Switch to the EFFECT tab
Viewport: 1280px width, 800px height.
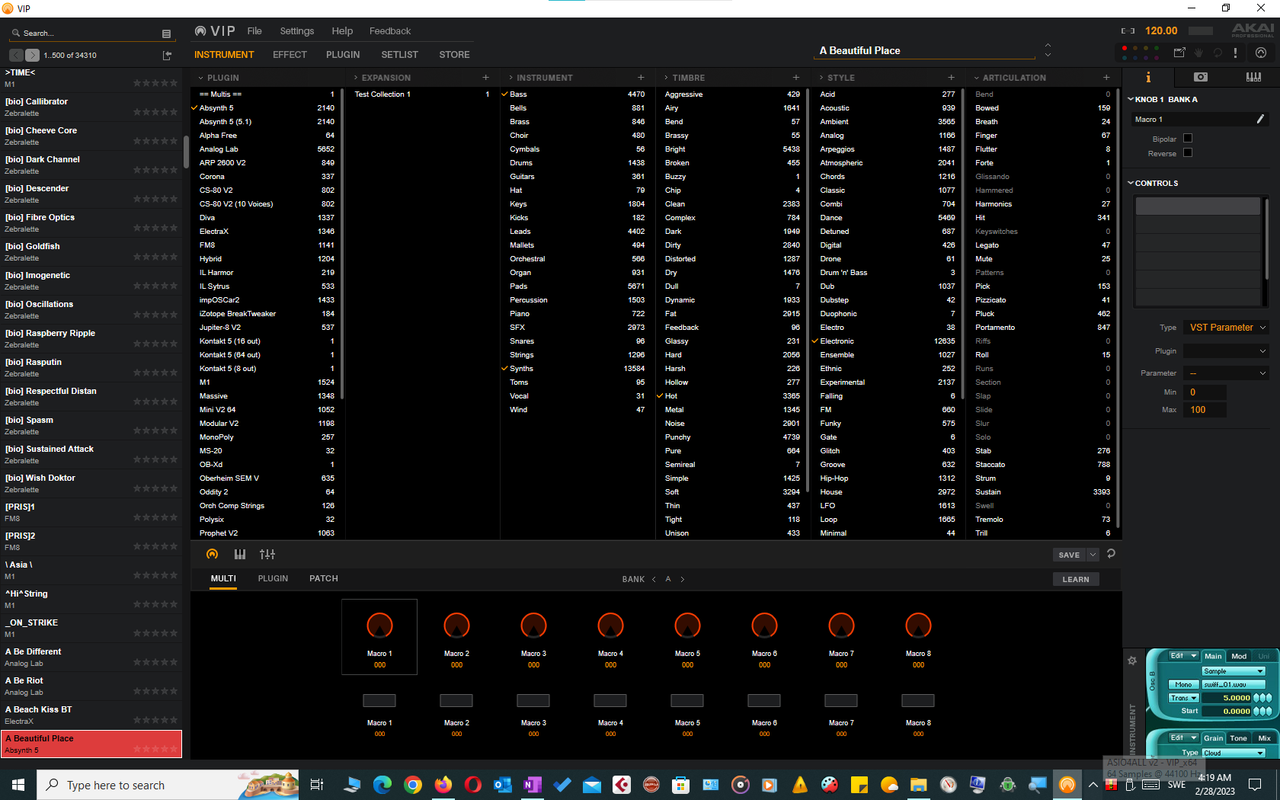point(290,55)
